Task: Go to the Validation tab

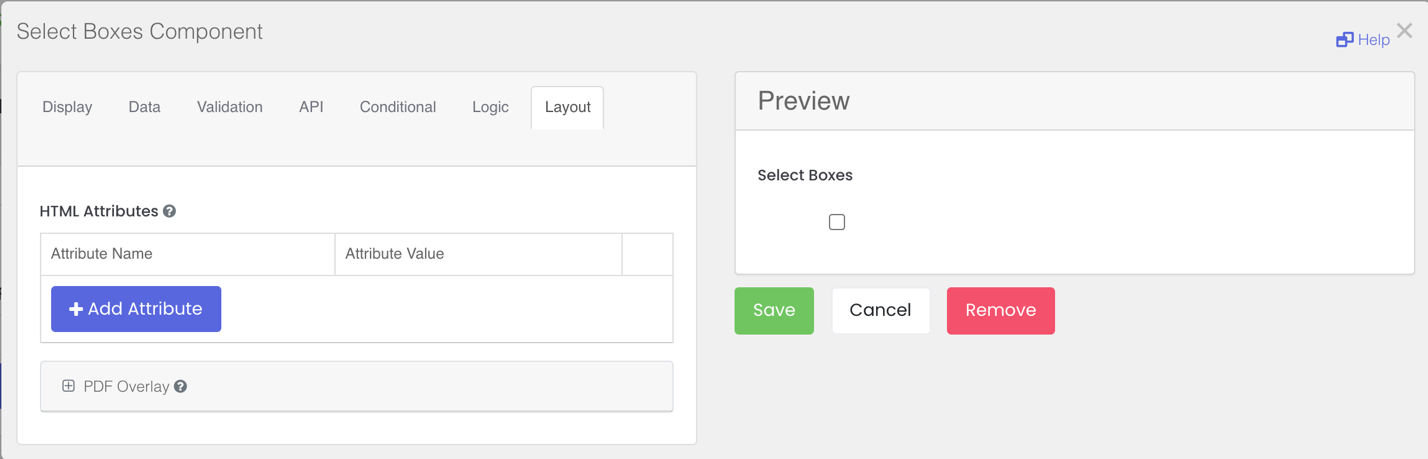Action: point(229,107)
